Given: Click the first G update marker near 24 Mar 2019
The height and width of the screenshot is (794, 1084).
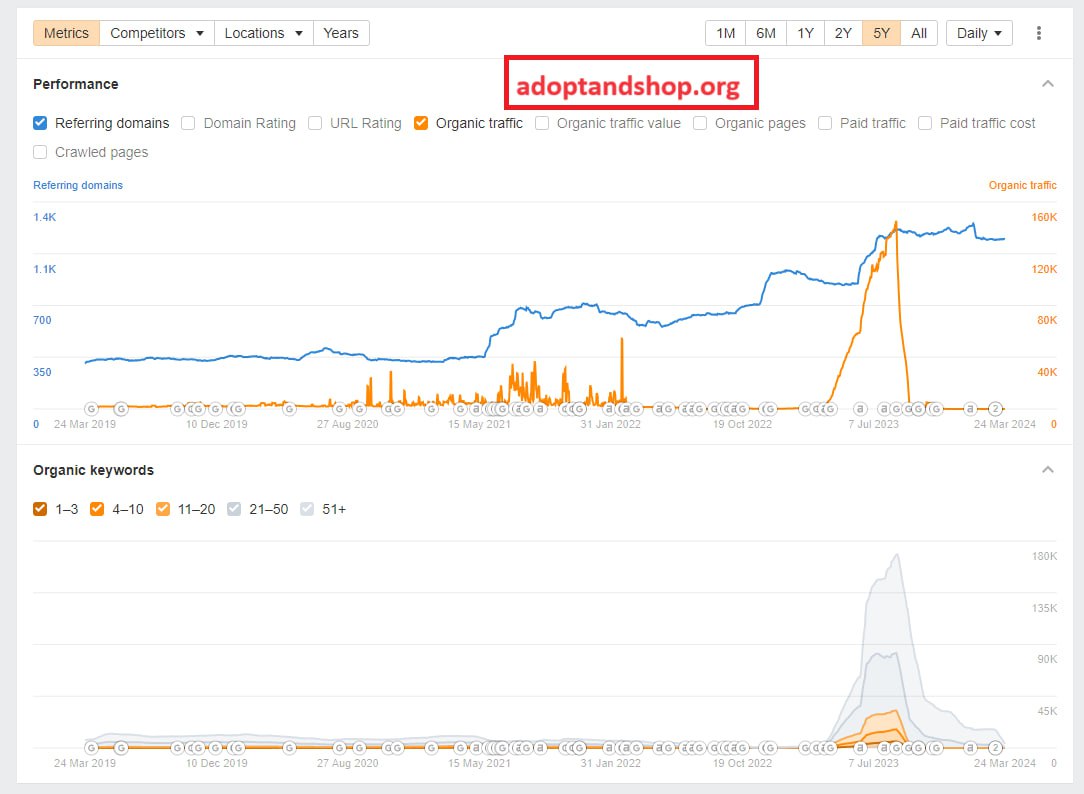Looking at the screenshot, I should [x=91, y=408].
